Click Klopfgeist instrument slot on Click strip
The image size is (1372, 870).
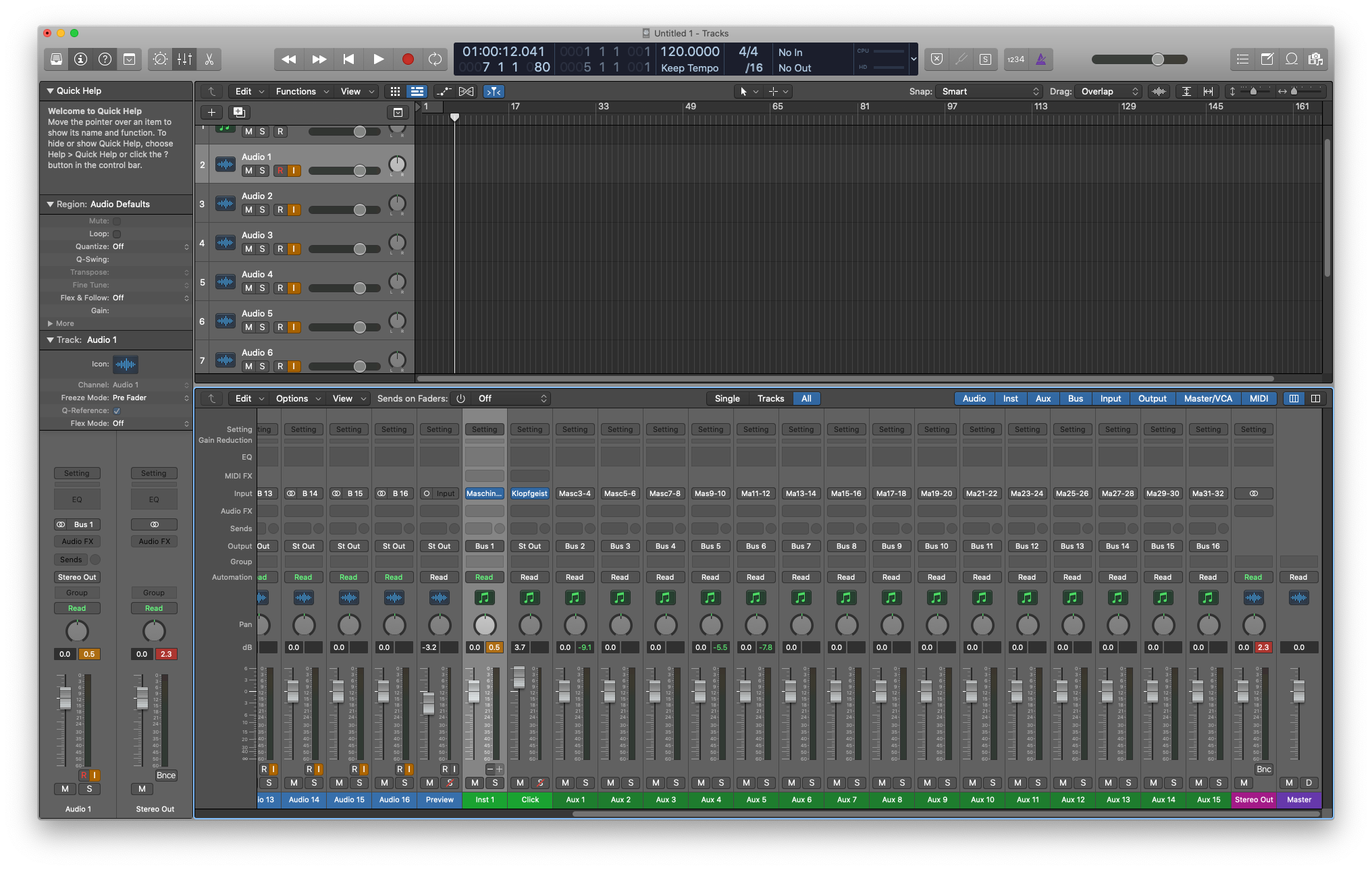[x=529, y=493]
